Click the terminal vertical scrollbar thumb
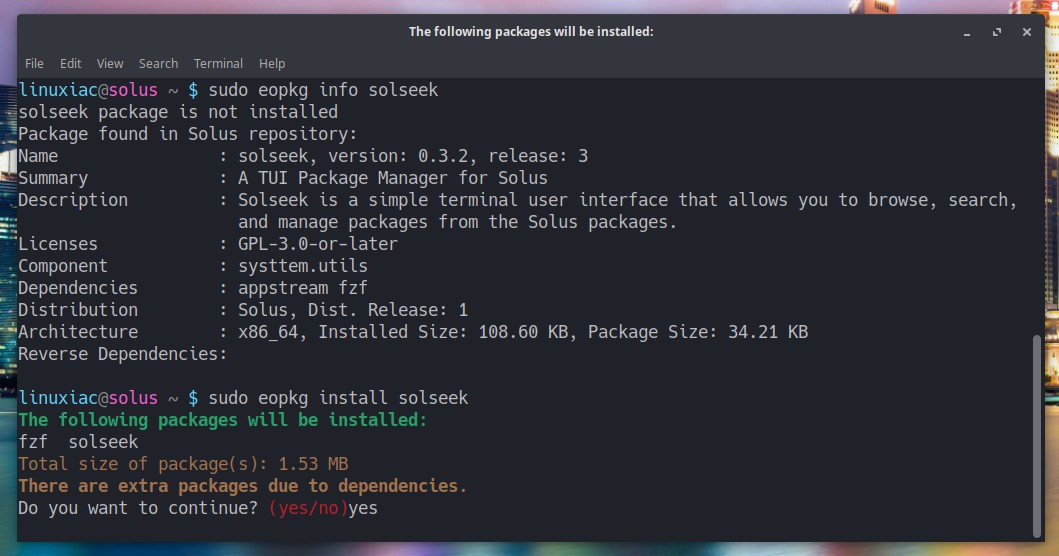The width and height of the screenshot is (1059, 556). [x=1035, y=435]
